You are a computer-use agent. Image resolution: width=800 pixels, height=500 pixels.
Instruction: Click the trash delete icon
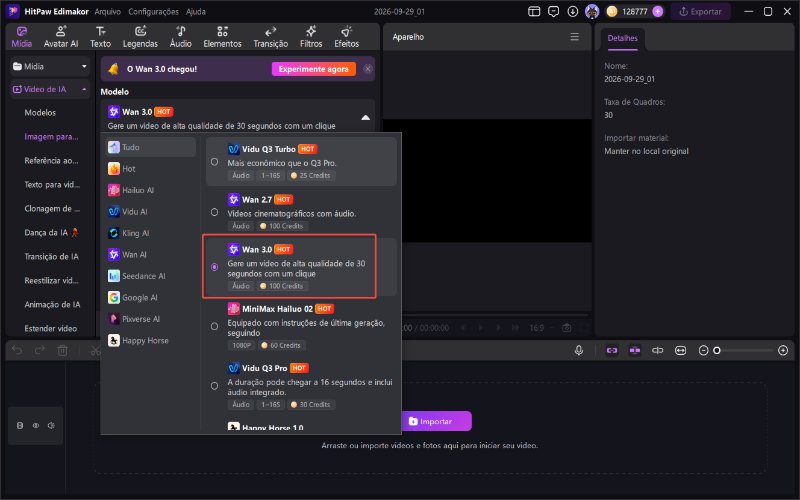pos(62,351)
